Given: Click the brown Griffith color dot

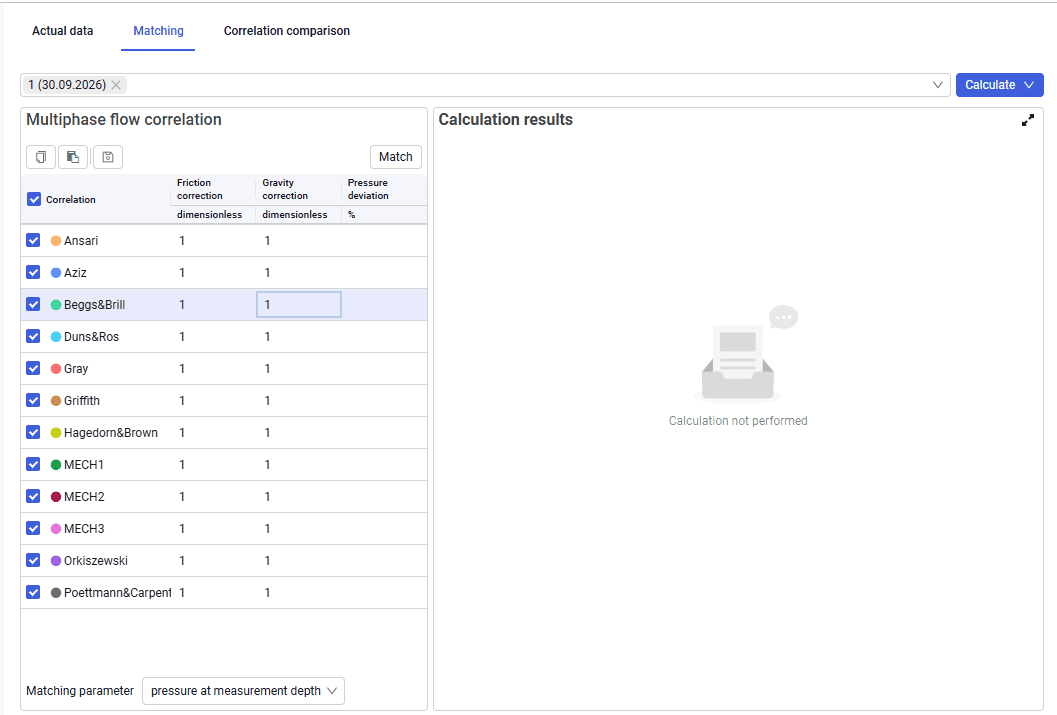Looking at the screenshot, I should point(56,401).
